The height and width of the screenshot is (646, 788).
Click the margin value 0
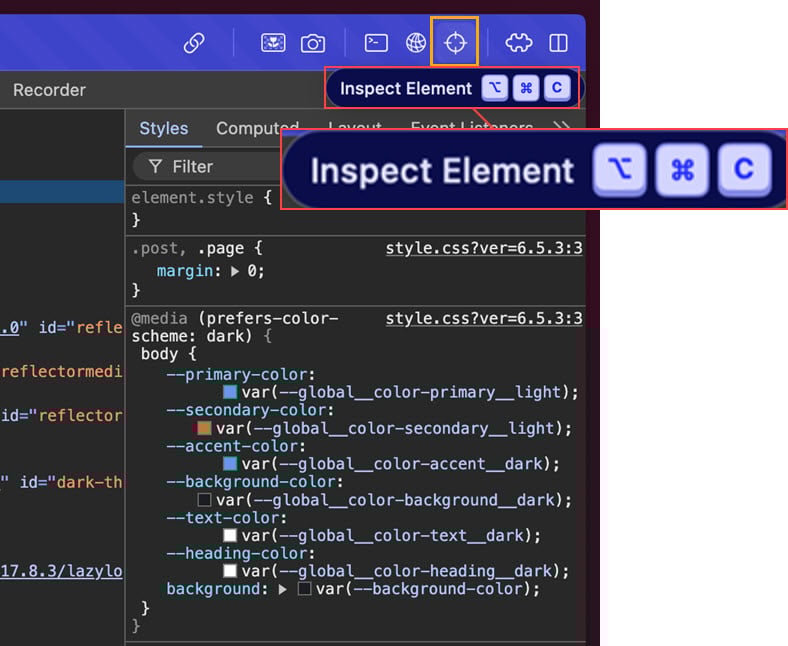(x=252, y=271)
